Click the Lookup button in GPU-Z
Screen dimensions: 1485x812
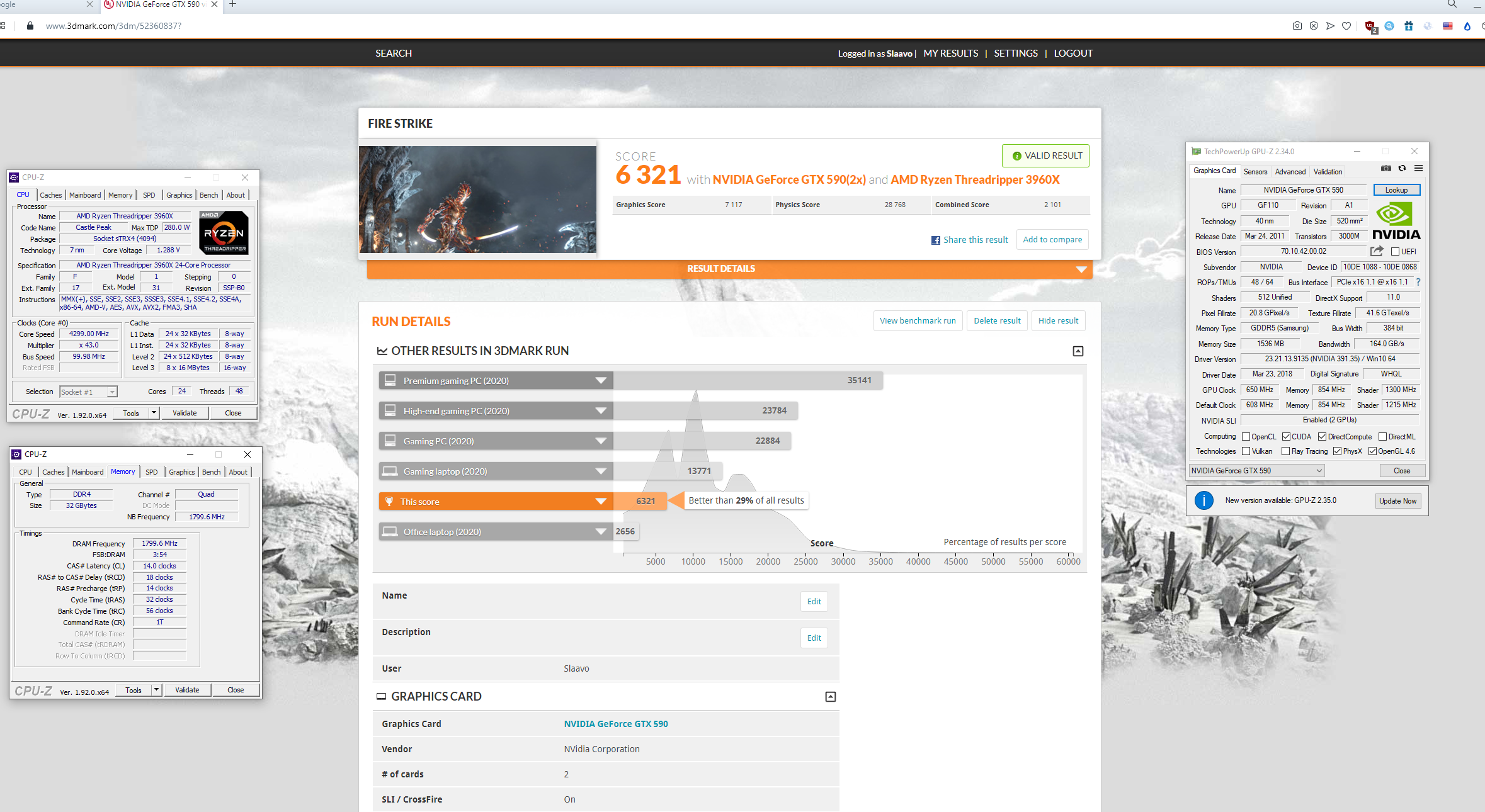pos(1396,190)
